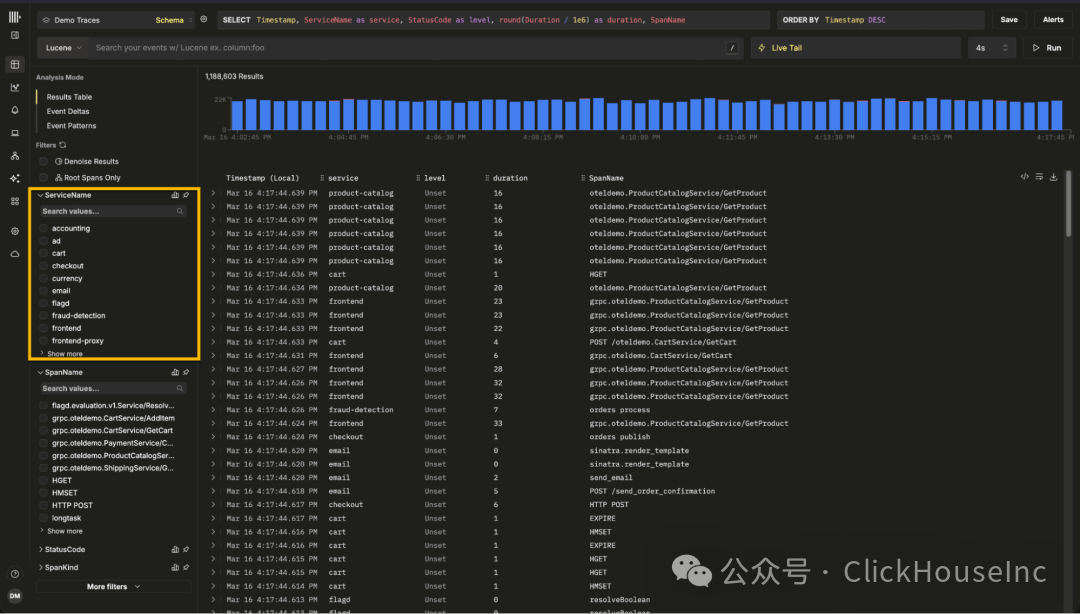Screen dimensions: 1080x614
Task: Open the chart explorer sidebar icon
Action: click(14, 88)
